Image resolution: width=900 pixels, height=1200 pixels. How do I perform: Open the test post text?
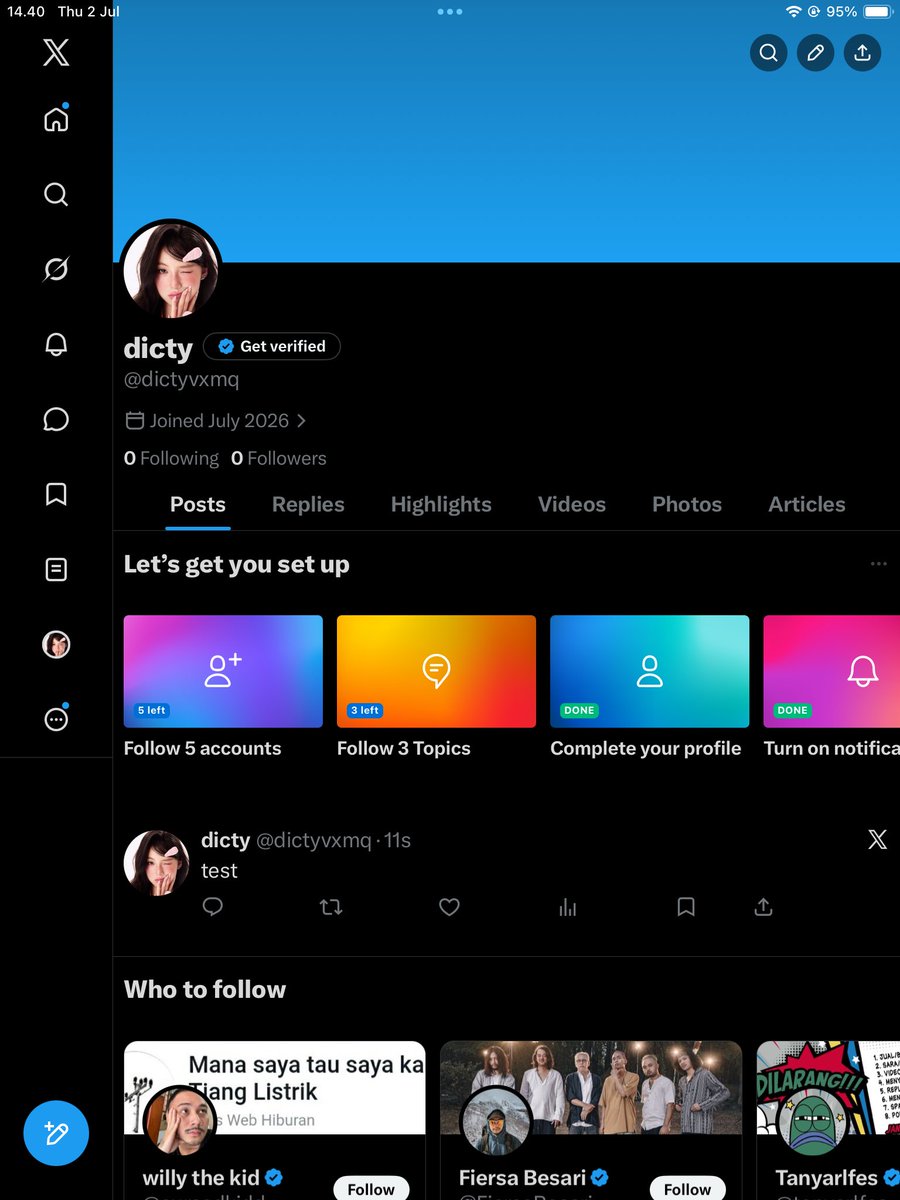[x=219, y=871]
